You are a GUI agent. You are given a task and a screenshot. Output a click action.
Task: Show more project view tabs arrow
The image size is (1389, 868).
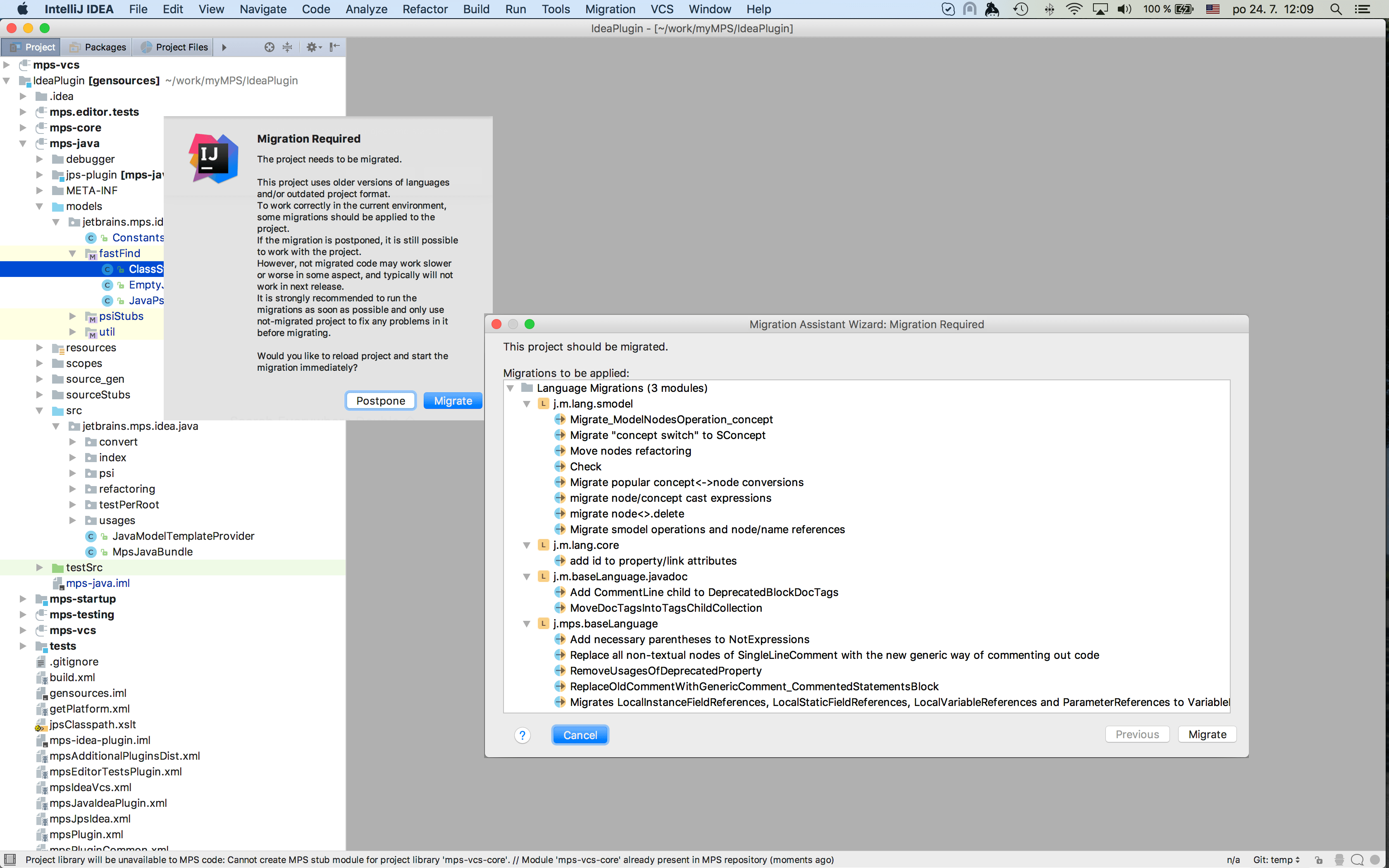224,47
